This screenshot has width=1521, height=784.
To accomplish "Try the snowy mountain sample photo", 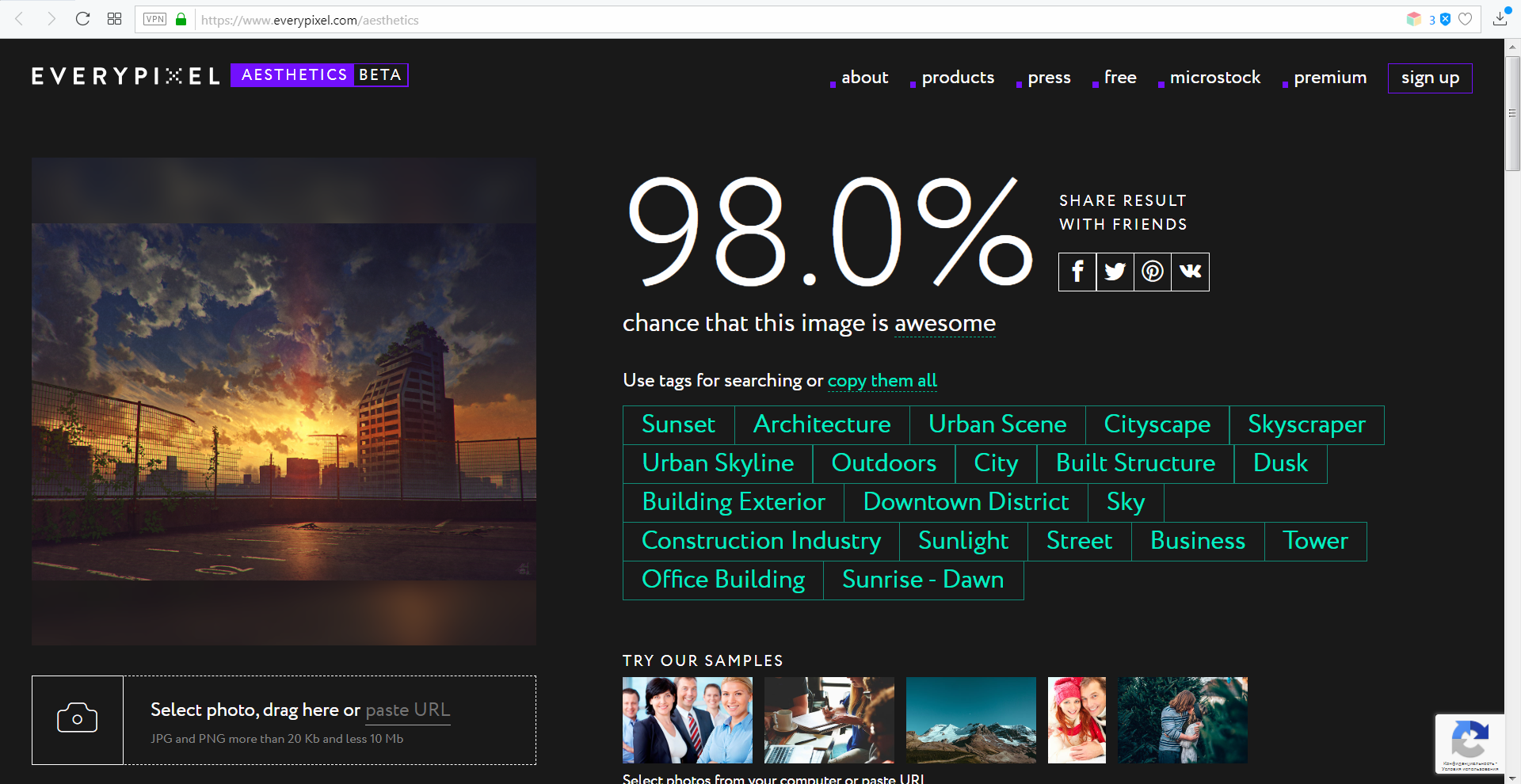I will (971, 720).
